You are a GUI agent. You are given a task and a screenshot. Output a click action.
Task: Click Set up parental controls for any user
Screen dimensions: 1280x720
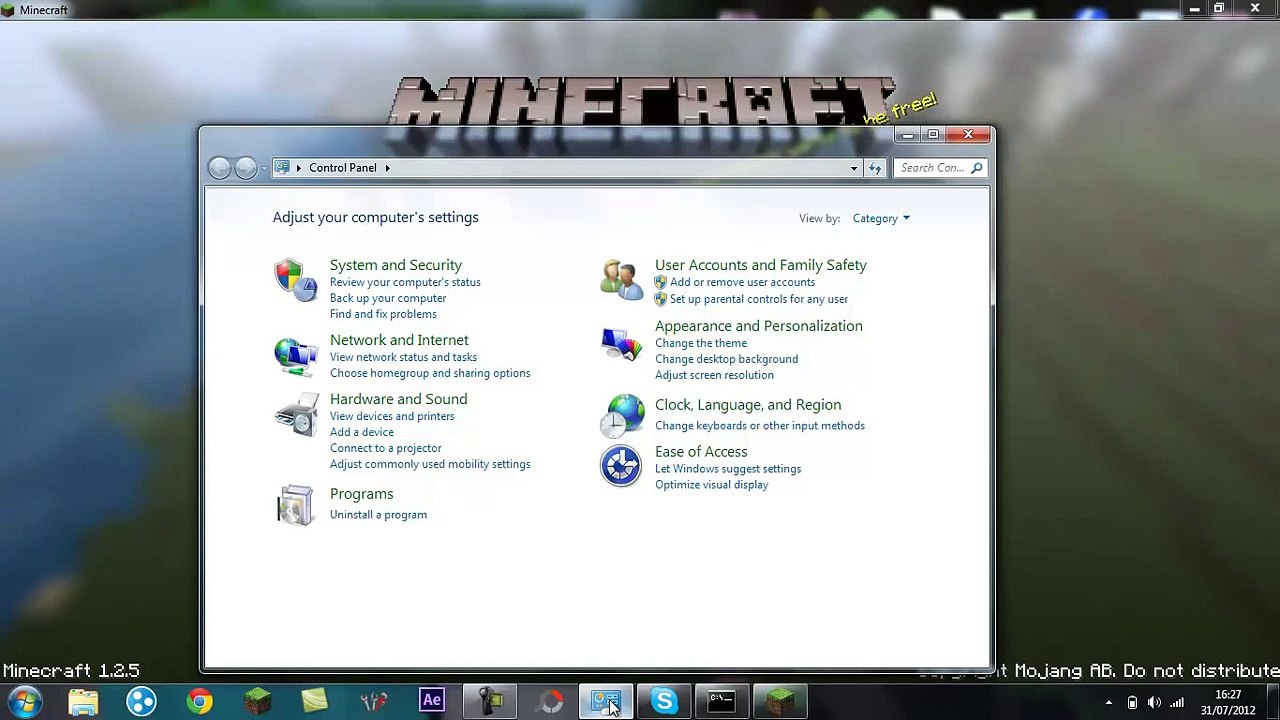tap(759, 299)
